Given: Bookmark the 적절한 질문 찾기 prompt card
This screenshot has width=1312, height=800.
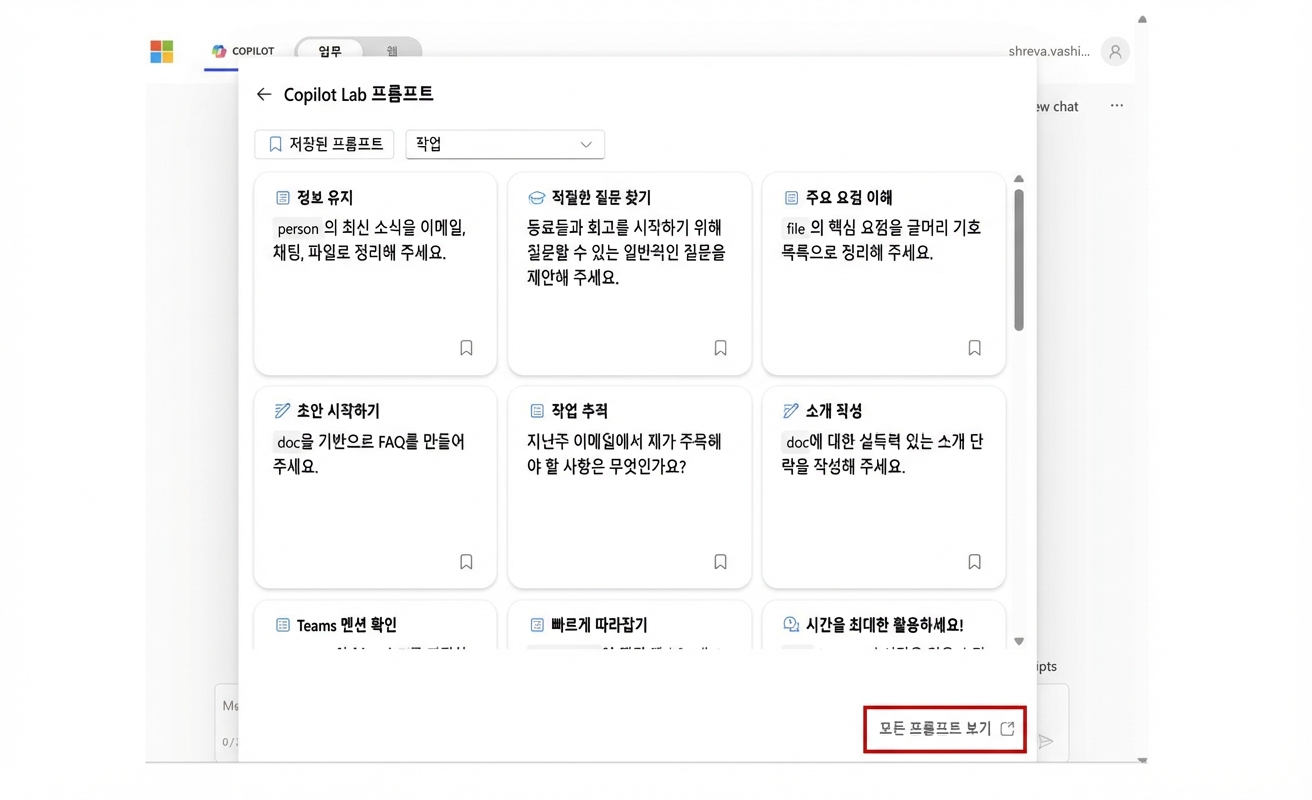Looking at the screenshot, I should pyautogui.click(x=720, y=348).
